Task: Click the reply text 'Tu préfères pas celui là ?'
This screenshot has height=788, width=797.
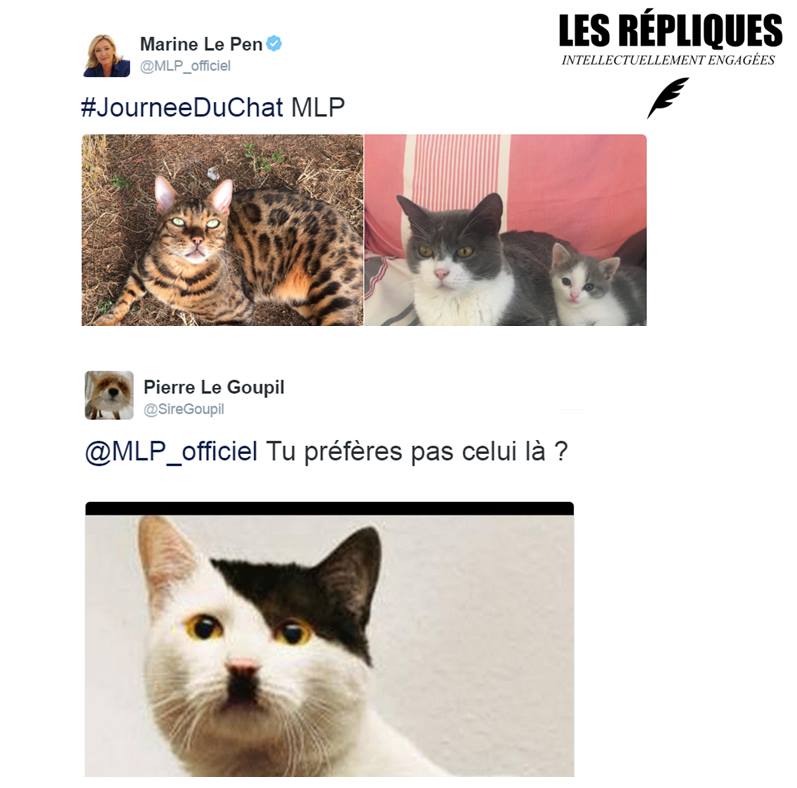Action: click(416, 451)
